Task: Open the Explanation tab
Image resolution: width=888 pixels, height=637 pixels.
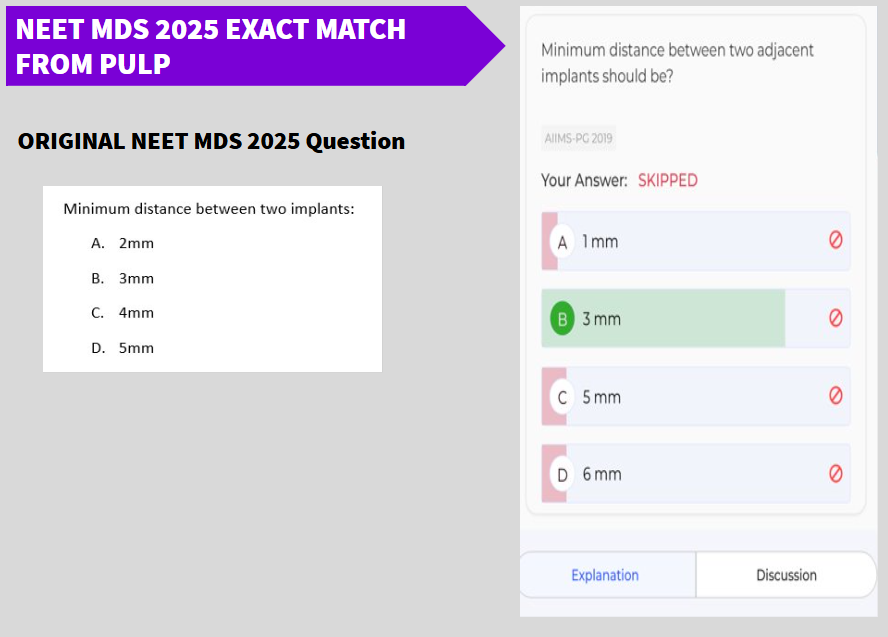Action: [x=605, y=575]
